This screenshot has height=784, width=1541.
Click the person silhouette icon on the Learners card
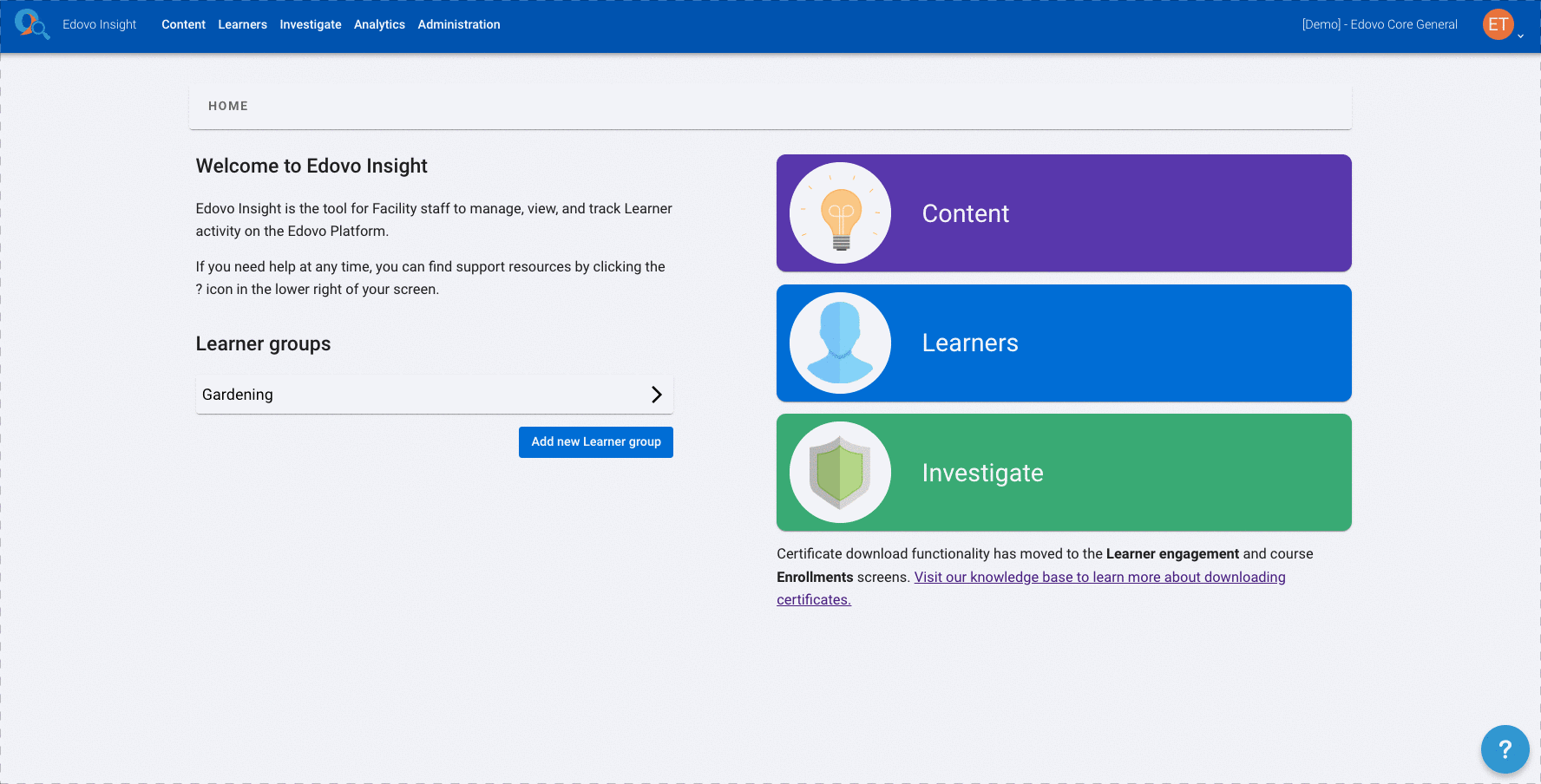840,343
